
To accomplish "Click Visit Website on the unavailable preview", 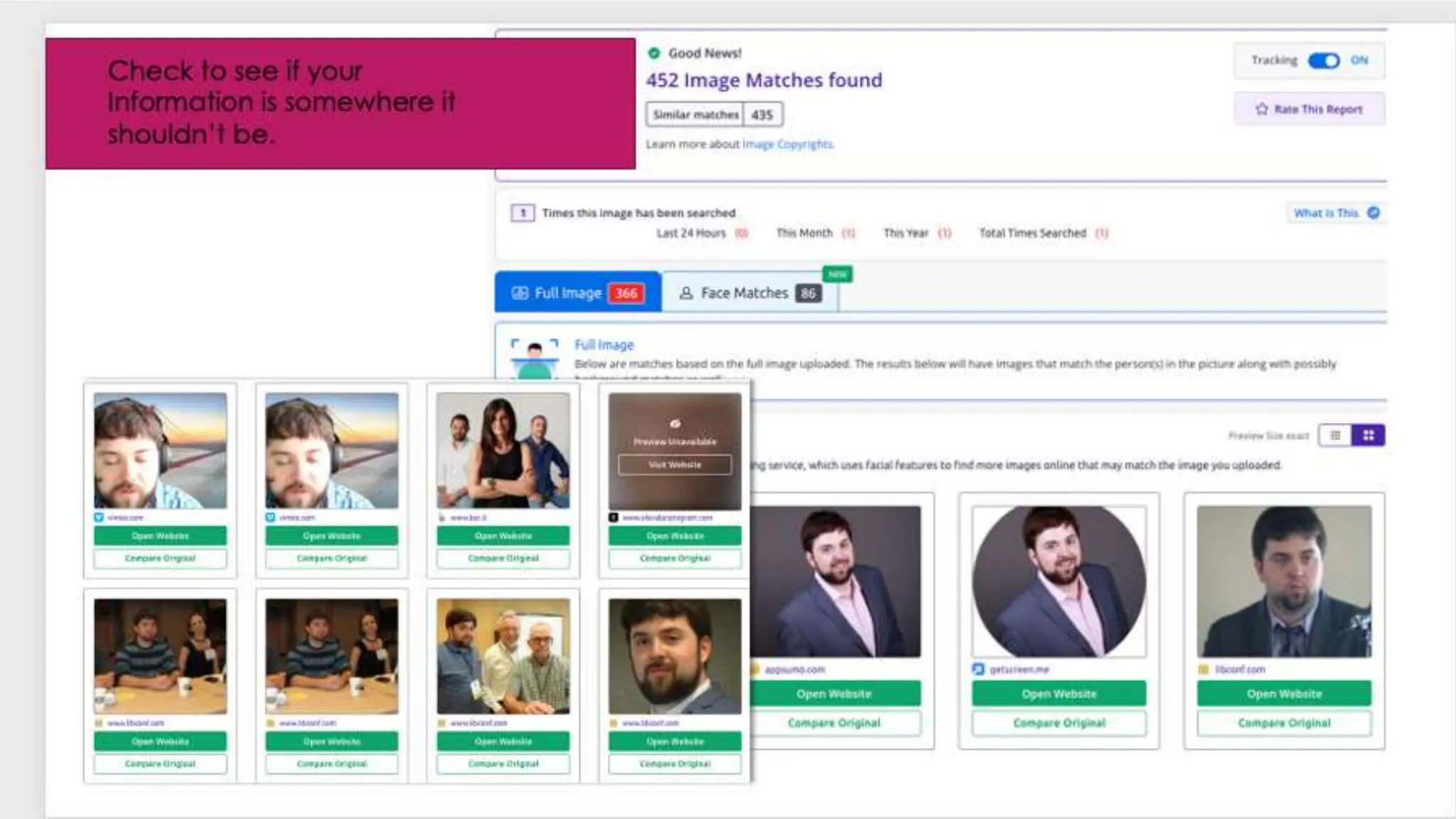I will pos(674,465).
